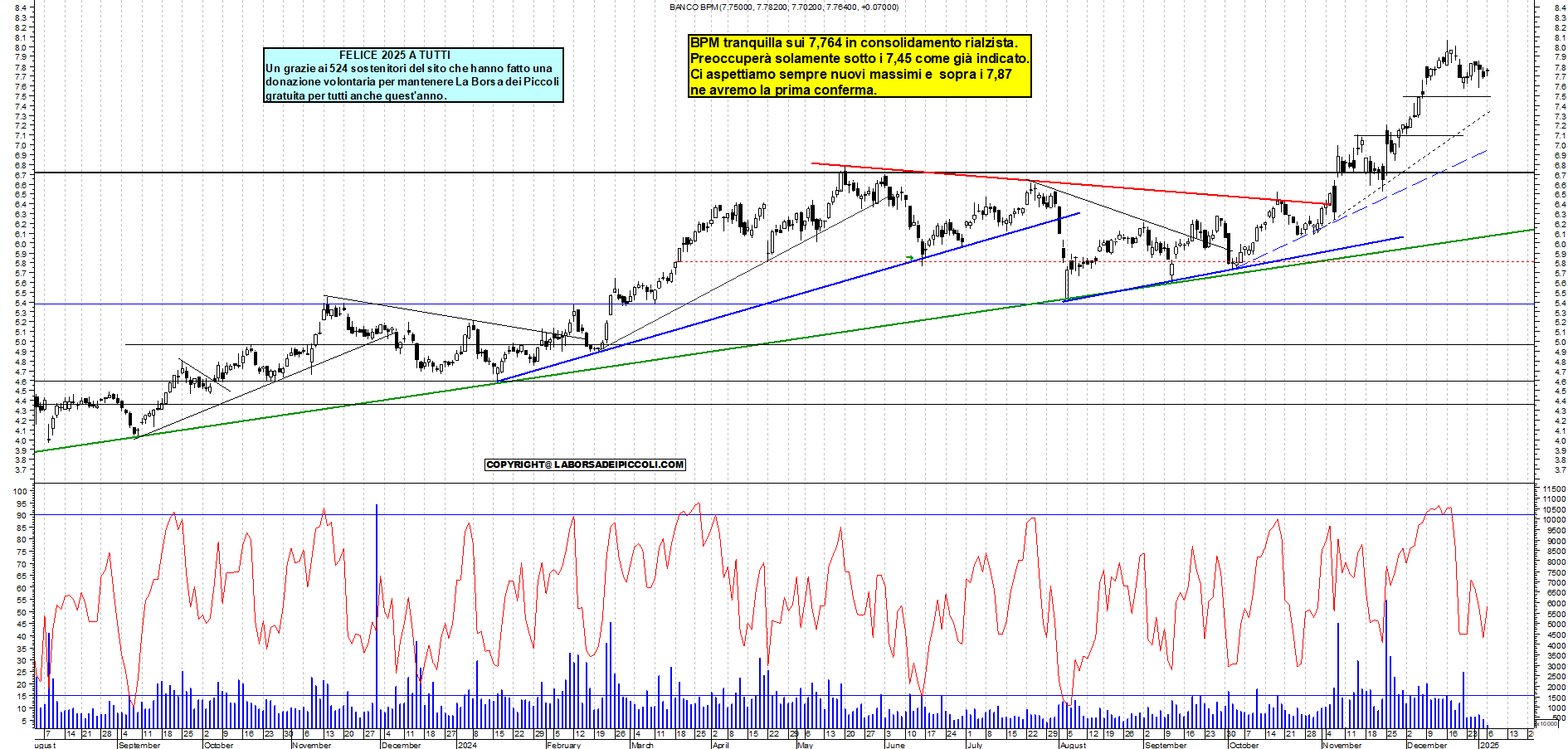
Task: Click the 'April' month label
Action: point(721,745)
